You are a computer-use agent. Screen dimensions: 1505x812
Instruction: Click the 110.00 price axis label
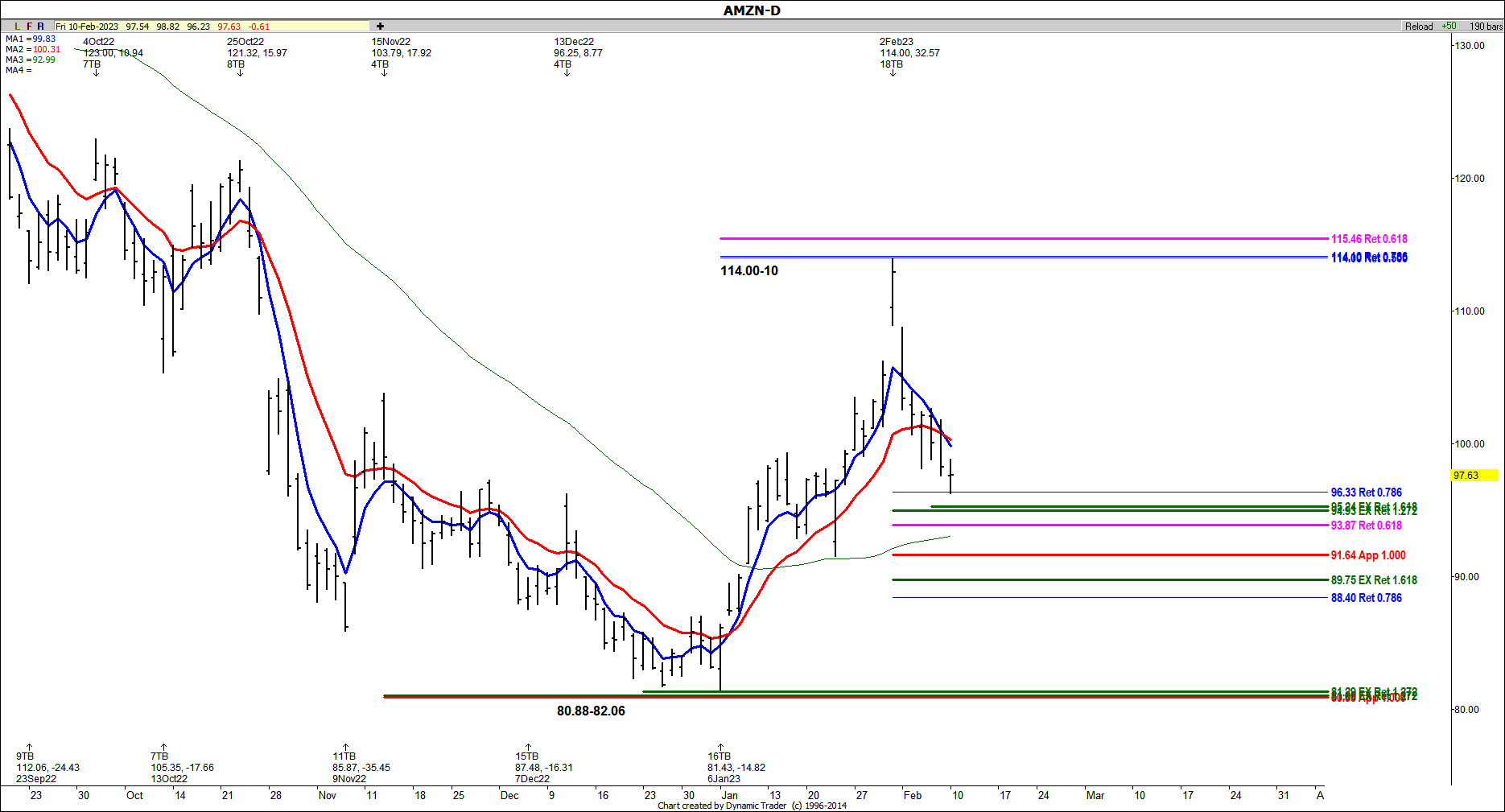(1469, 311)
